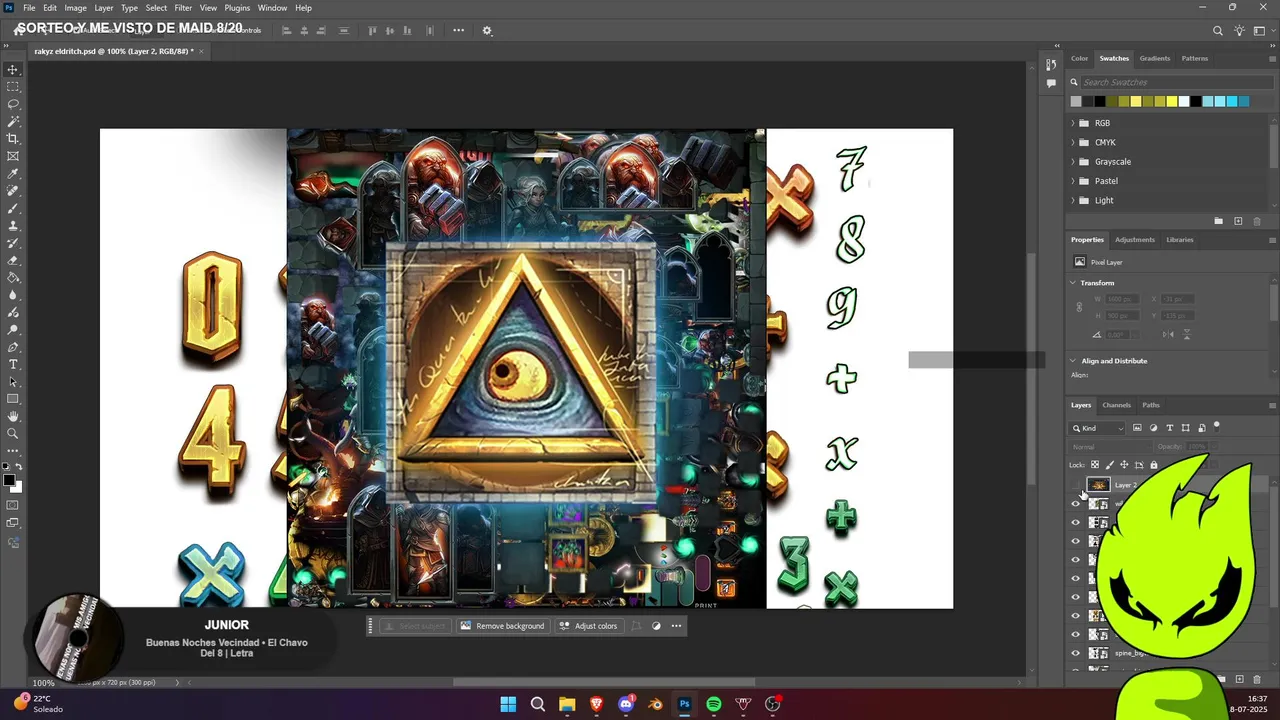Swap foreground and background colors
Viewport: 1280px width, 720px height.
click(x=19, y=468)
